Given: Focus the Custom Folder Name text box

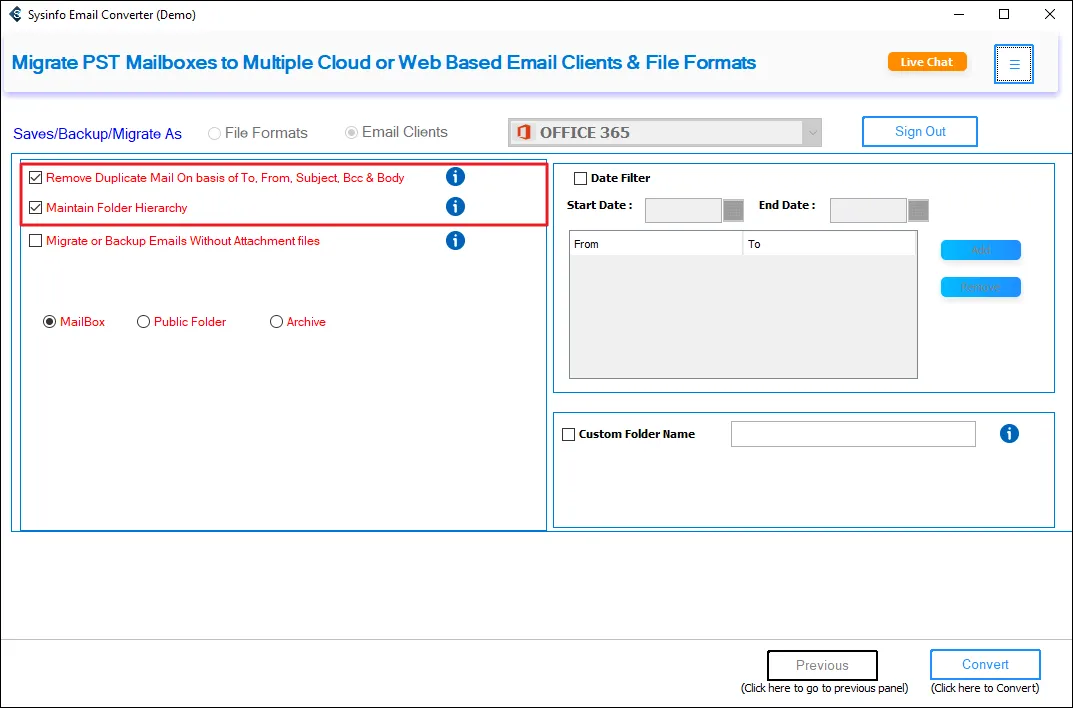Looking at the screenshot, I should click(x=853, y=434).
